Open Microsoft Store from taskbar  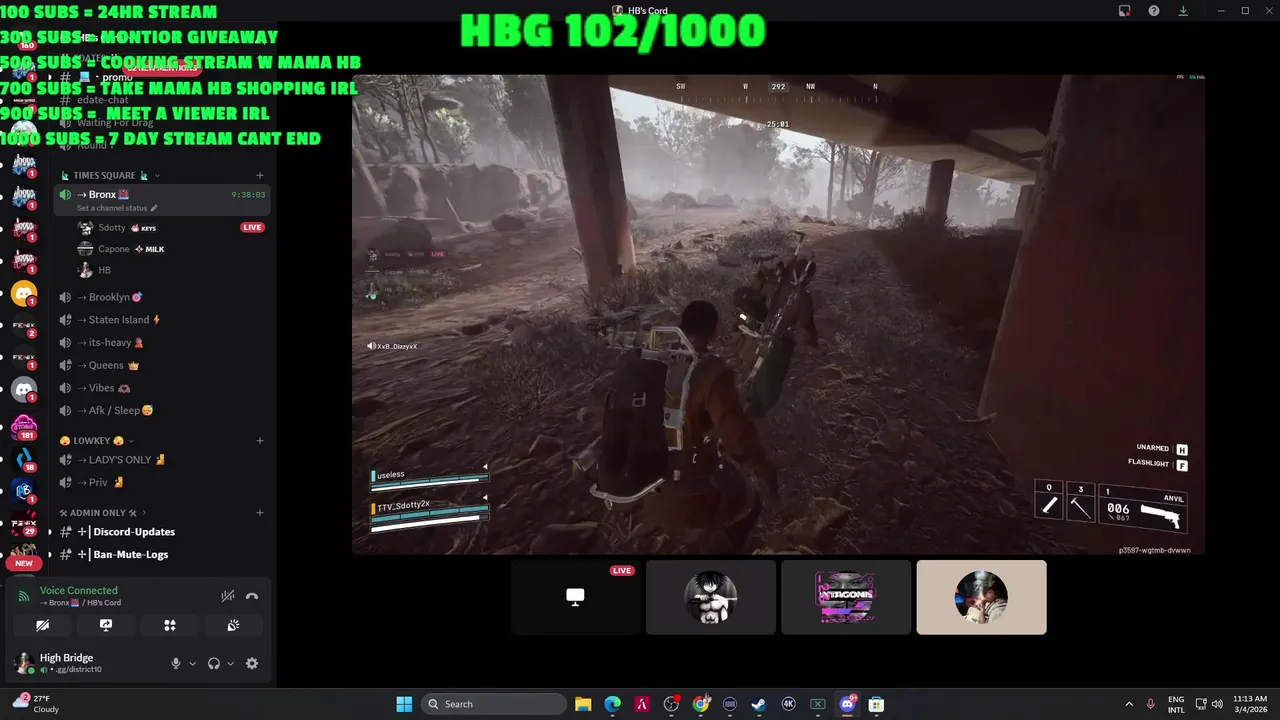point(877,704)
